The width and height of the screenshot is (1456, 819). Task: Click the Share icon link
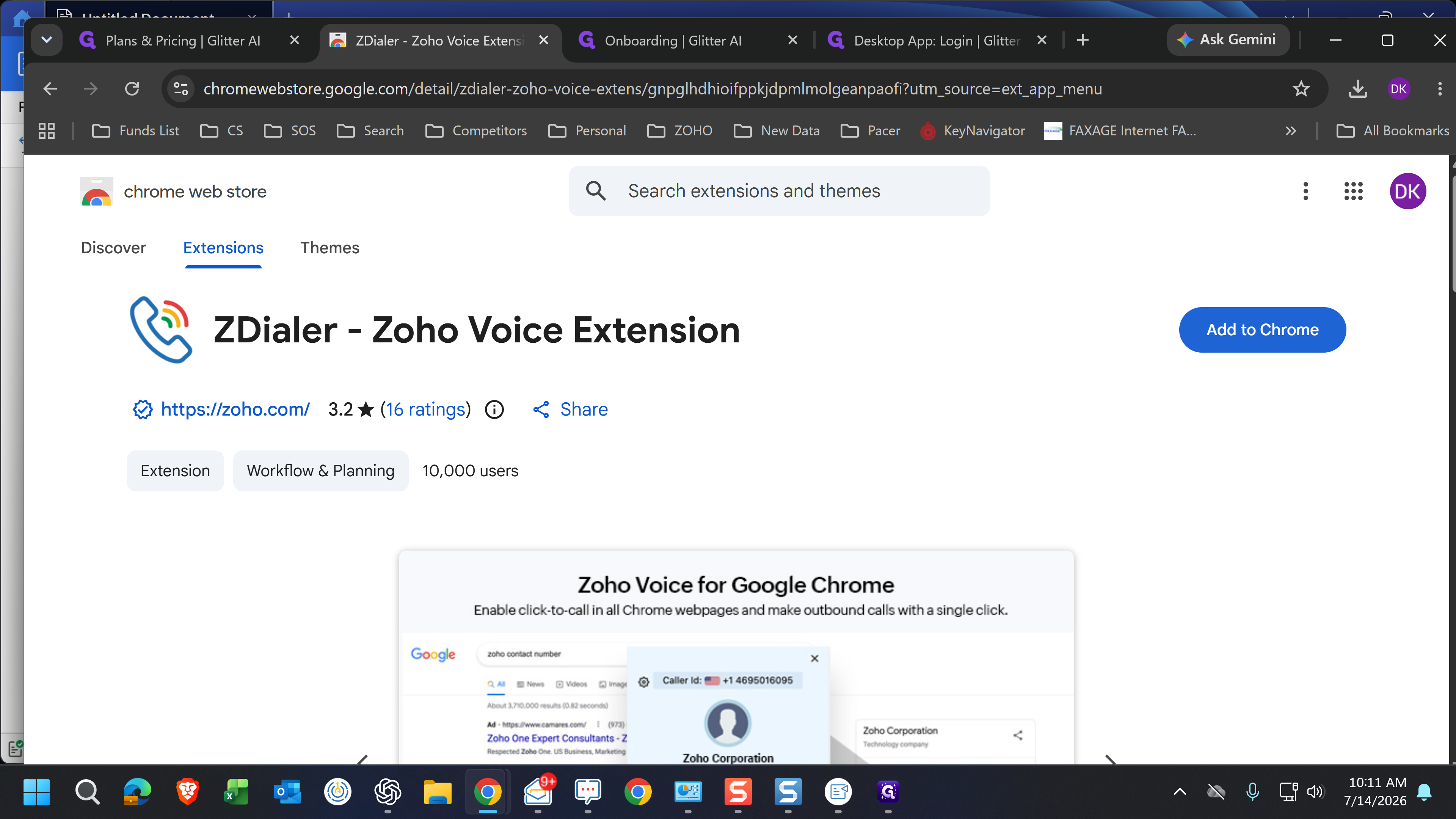pos(570,409)
